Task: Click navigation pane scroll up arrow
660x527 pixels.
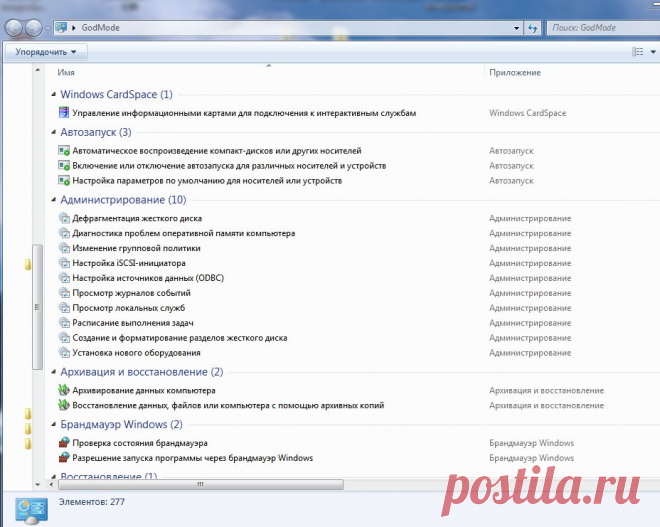Action: click(38, 70)
